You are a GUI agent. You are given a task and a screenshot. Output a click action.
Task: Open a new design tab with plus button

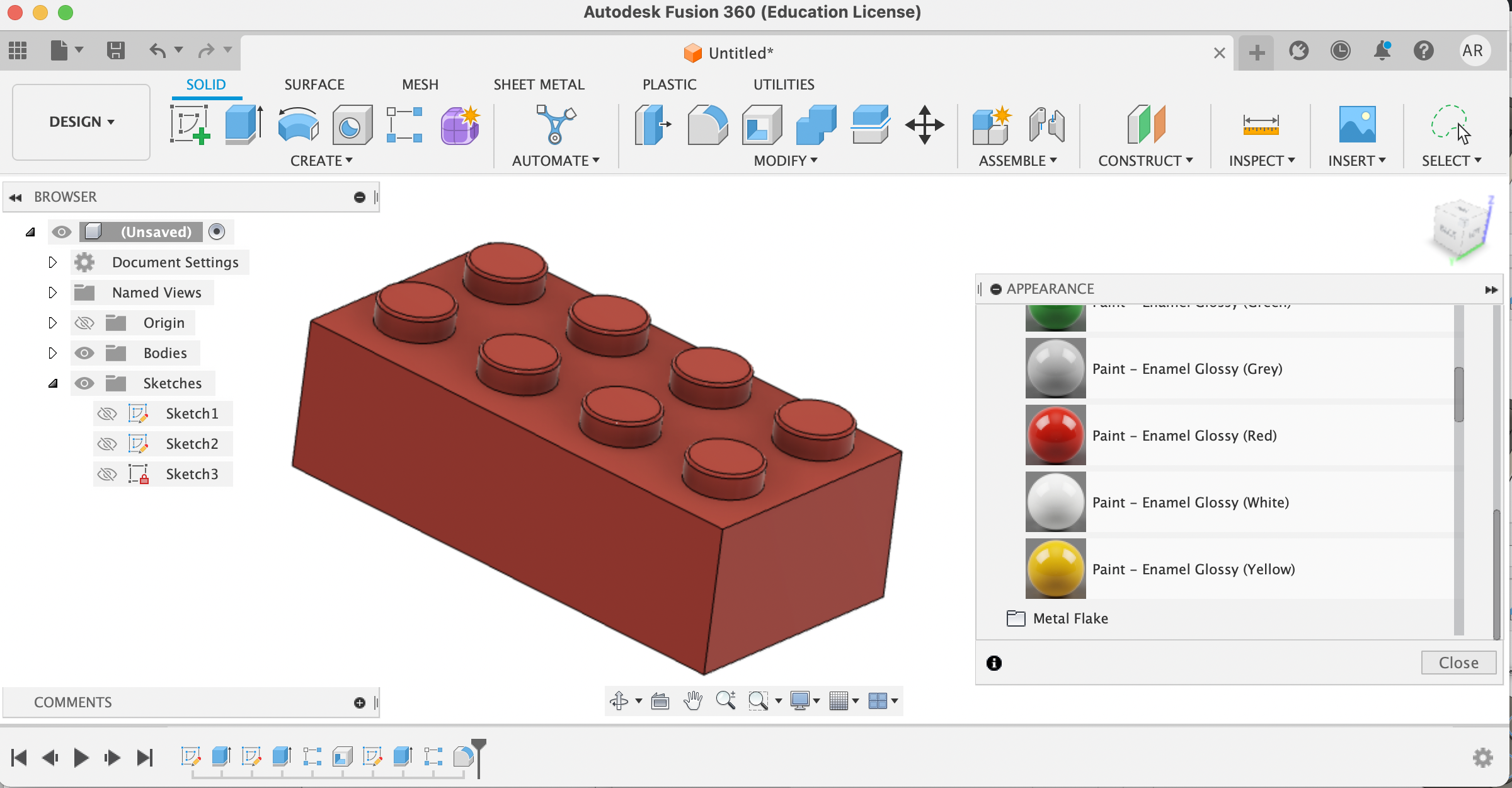(x=1256, y=52)
